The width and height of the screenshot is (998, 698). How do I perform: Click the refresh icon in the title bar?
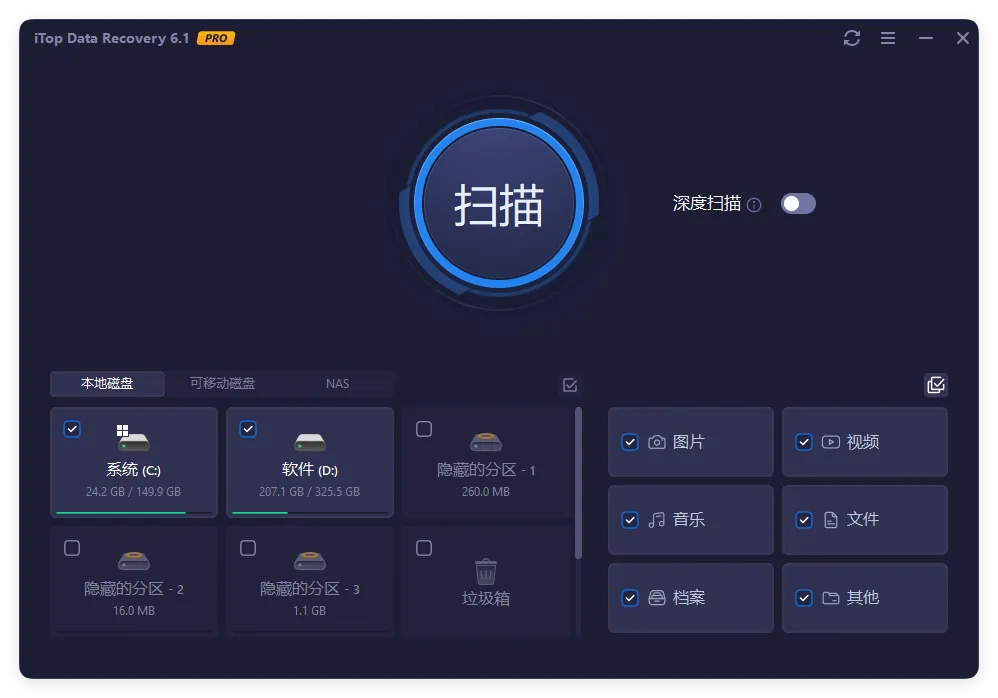tap(851, 38)
